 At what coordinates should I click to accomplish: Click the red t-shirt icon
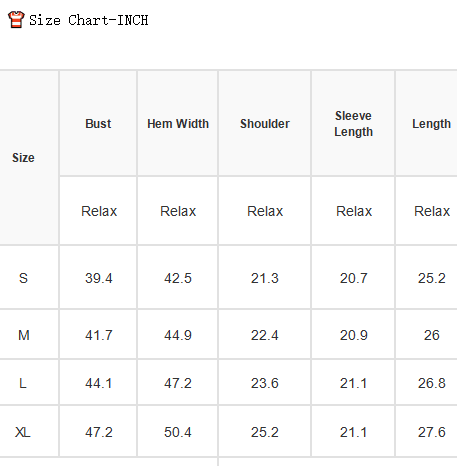pos(16,19)
